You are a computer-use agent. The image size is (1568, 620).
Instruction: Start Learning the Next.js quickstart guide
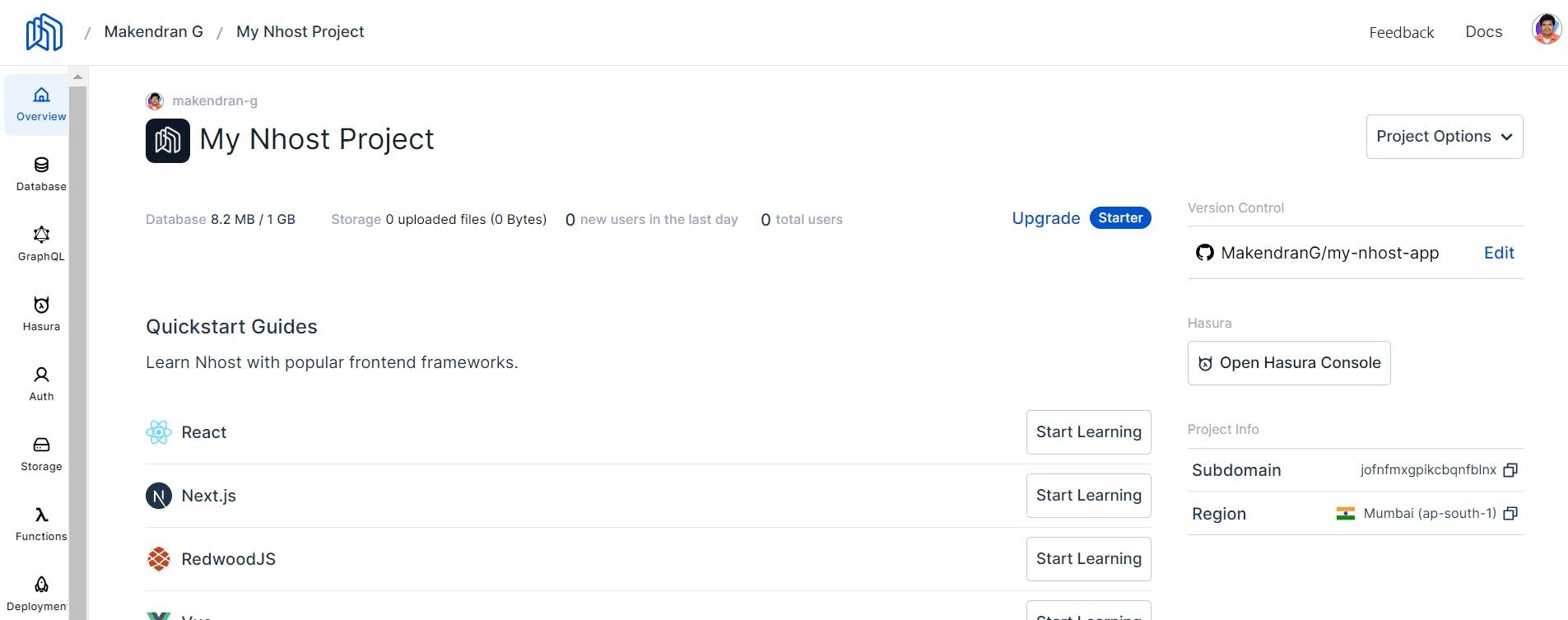coord(1088,496)
